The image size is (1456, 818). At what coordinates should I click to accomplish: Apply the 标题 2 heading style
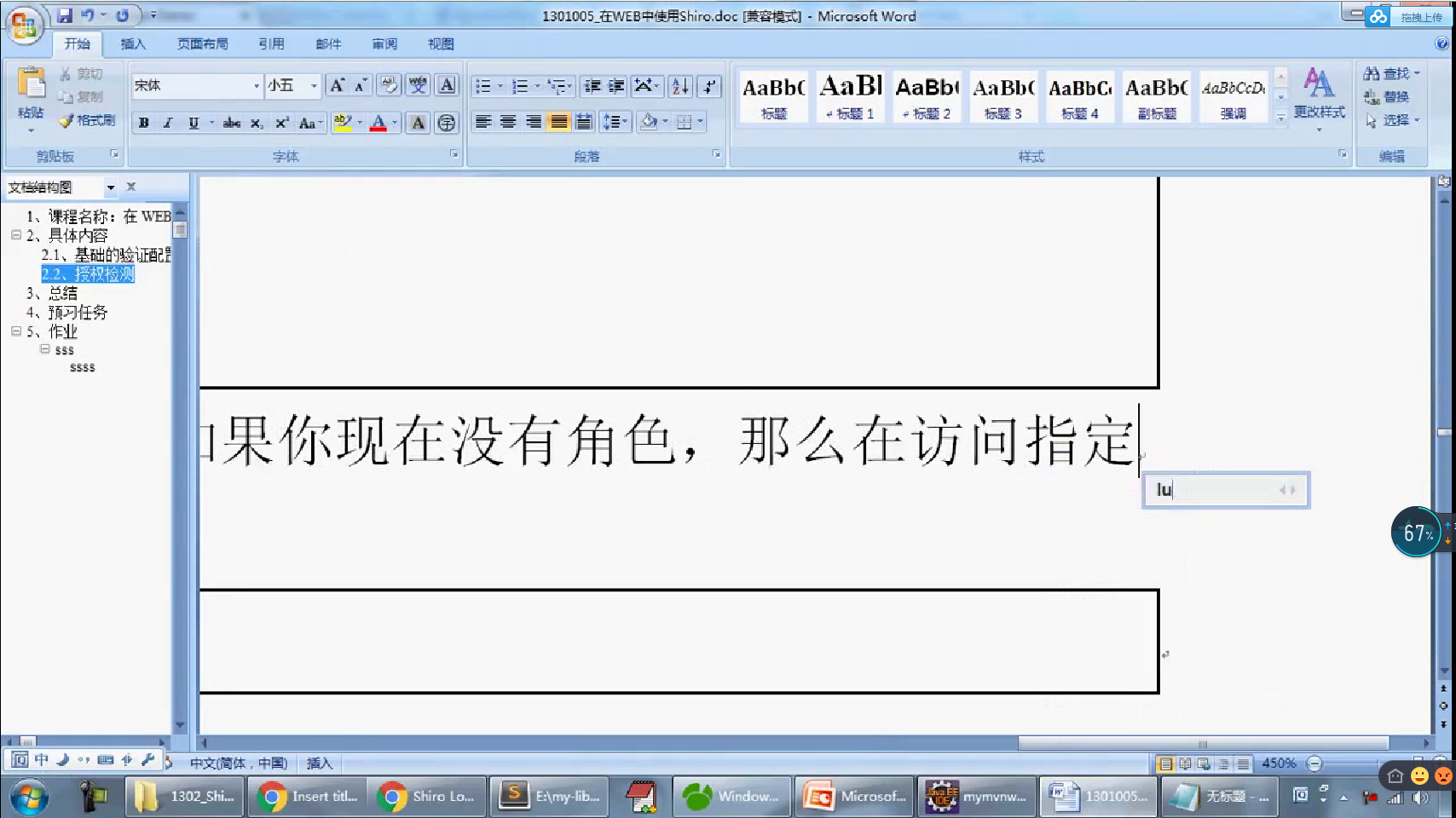click(x=927, y=96)
